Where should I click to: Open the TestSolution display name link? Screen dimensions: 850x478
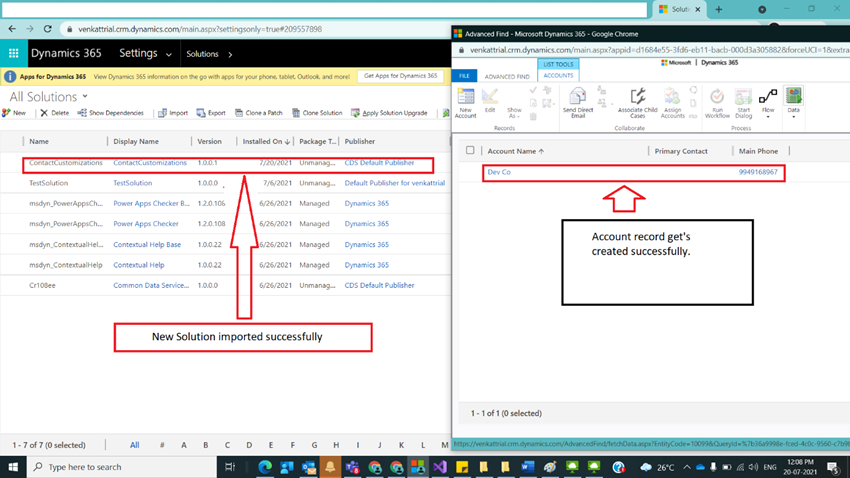[133, 183]
